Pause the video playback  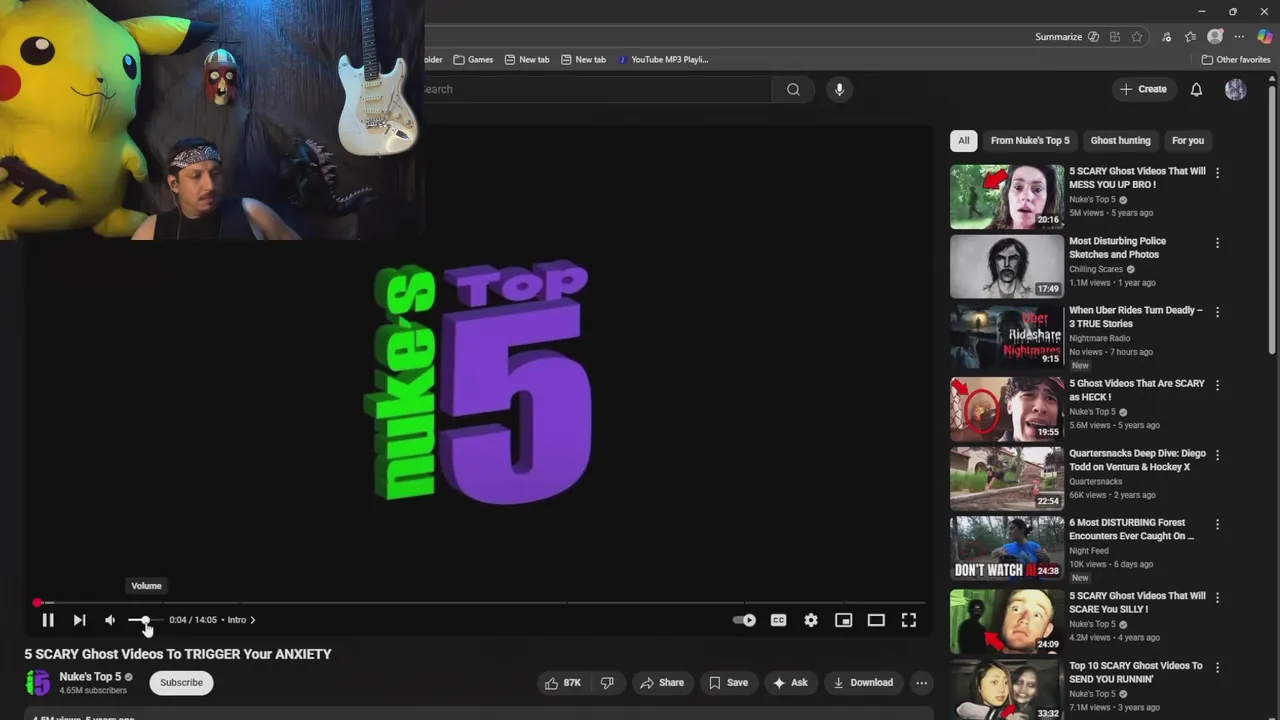pyautogui.click(x=47, y=620)
